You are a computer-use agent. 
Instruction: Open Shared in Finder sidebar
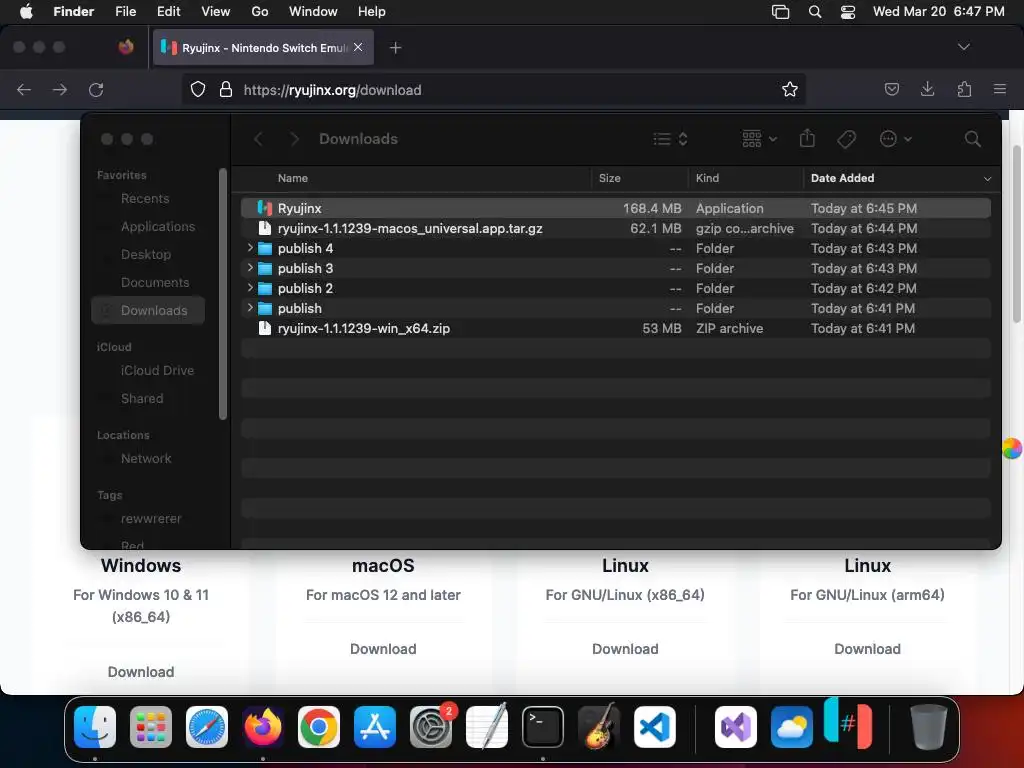pos(142,398)
